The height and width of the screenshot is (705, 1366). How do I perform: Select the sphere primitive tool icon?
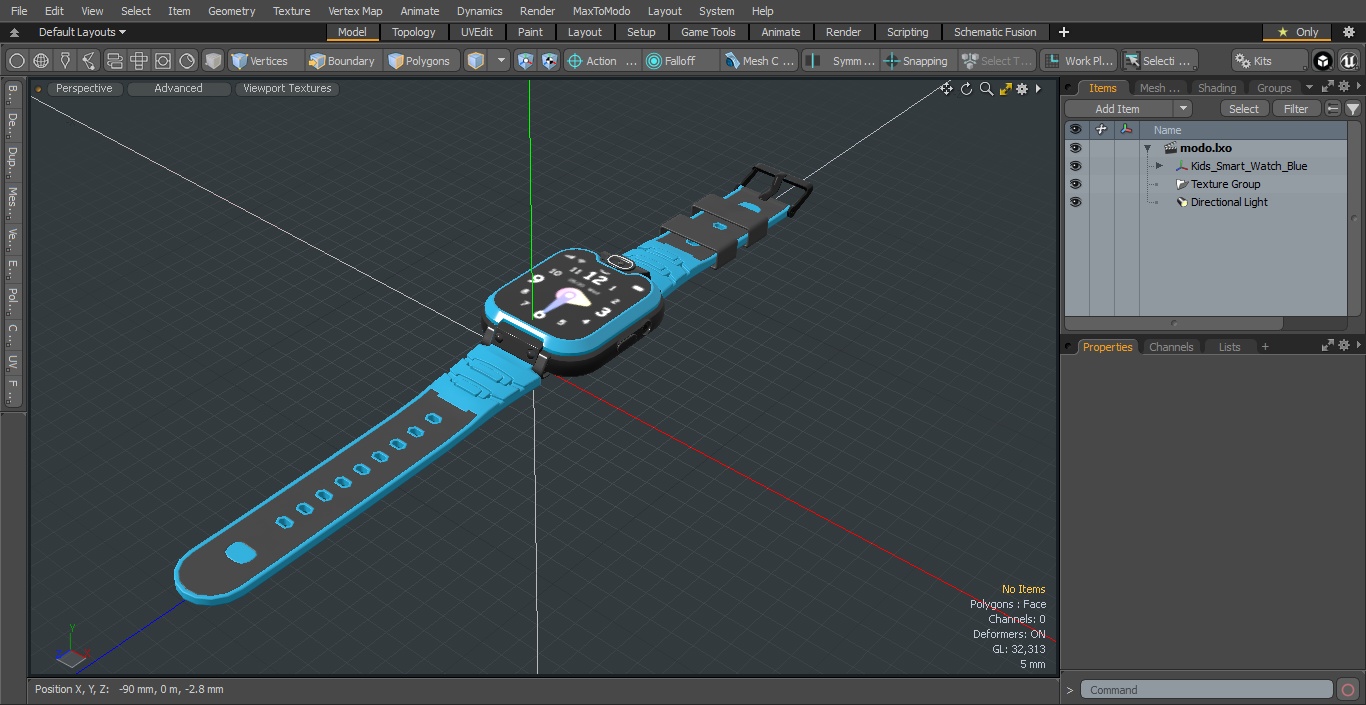[17, 61]
